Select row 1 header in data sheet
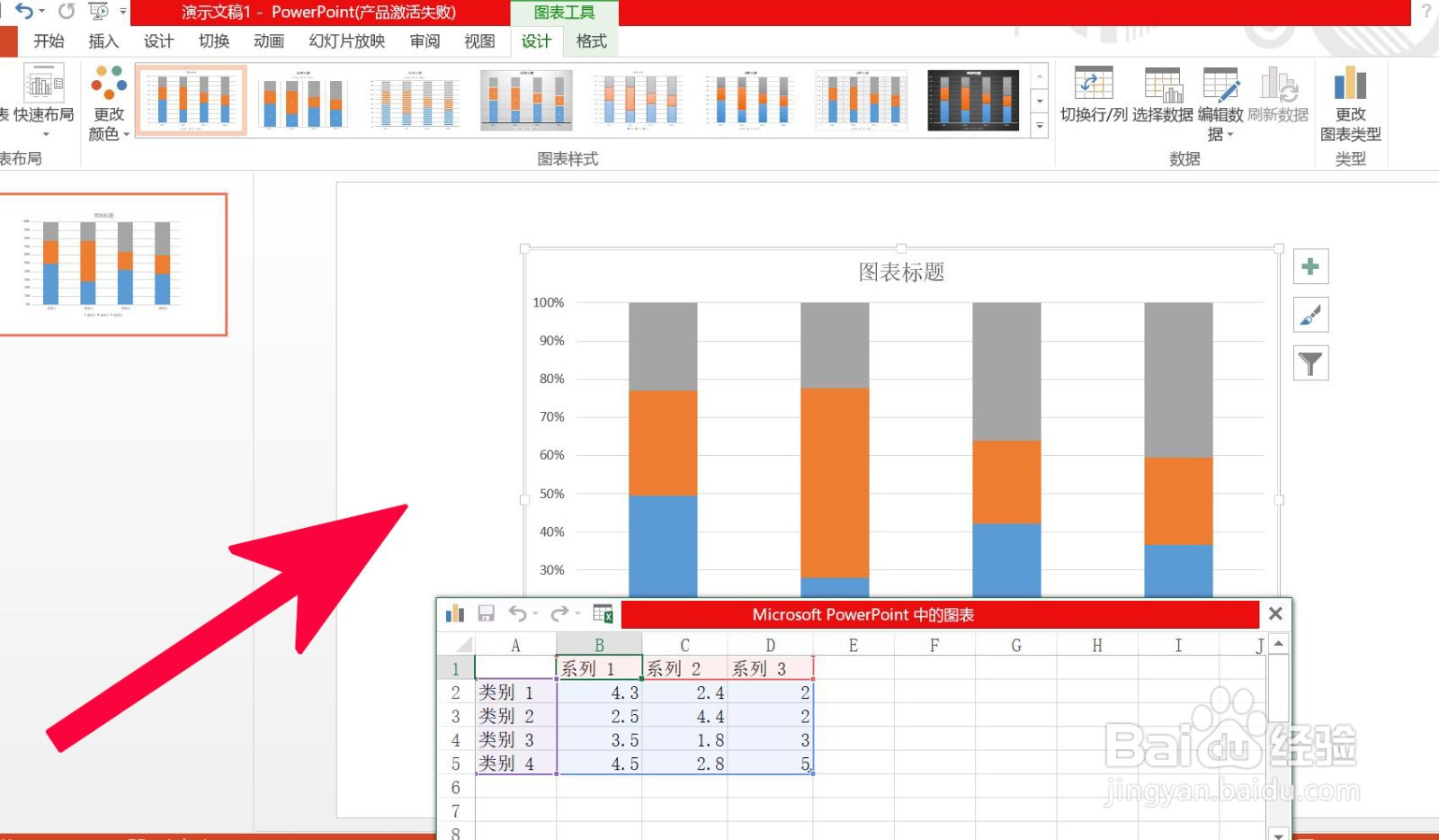Screen dimensions: 1439x840 pos(456,668)
